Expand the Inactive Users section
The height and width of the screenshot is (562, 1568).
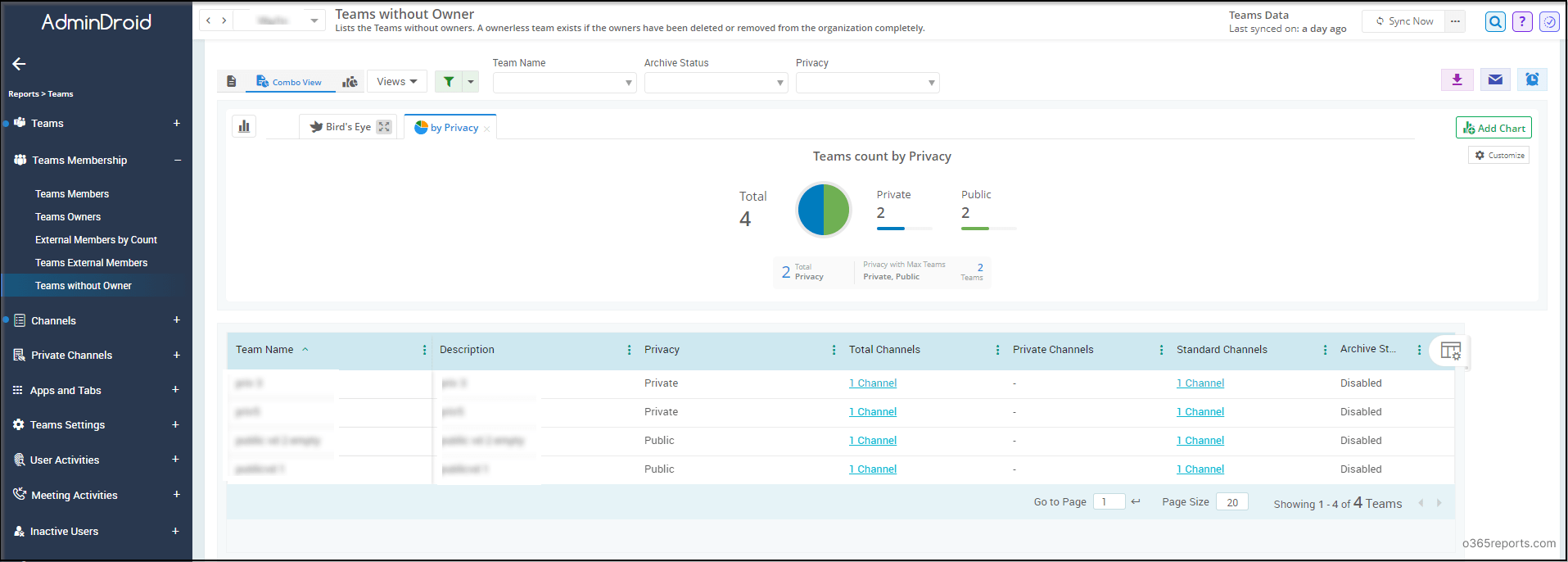(175, 531)
